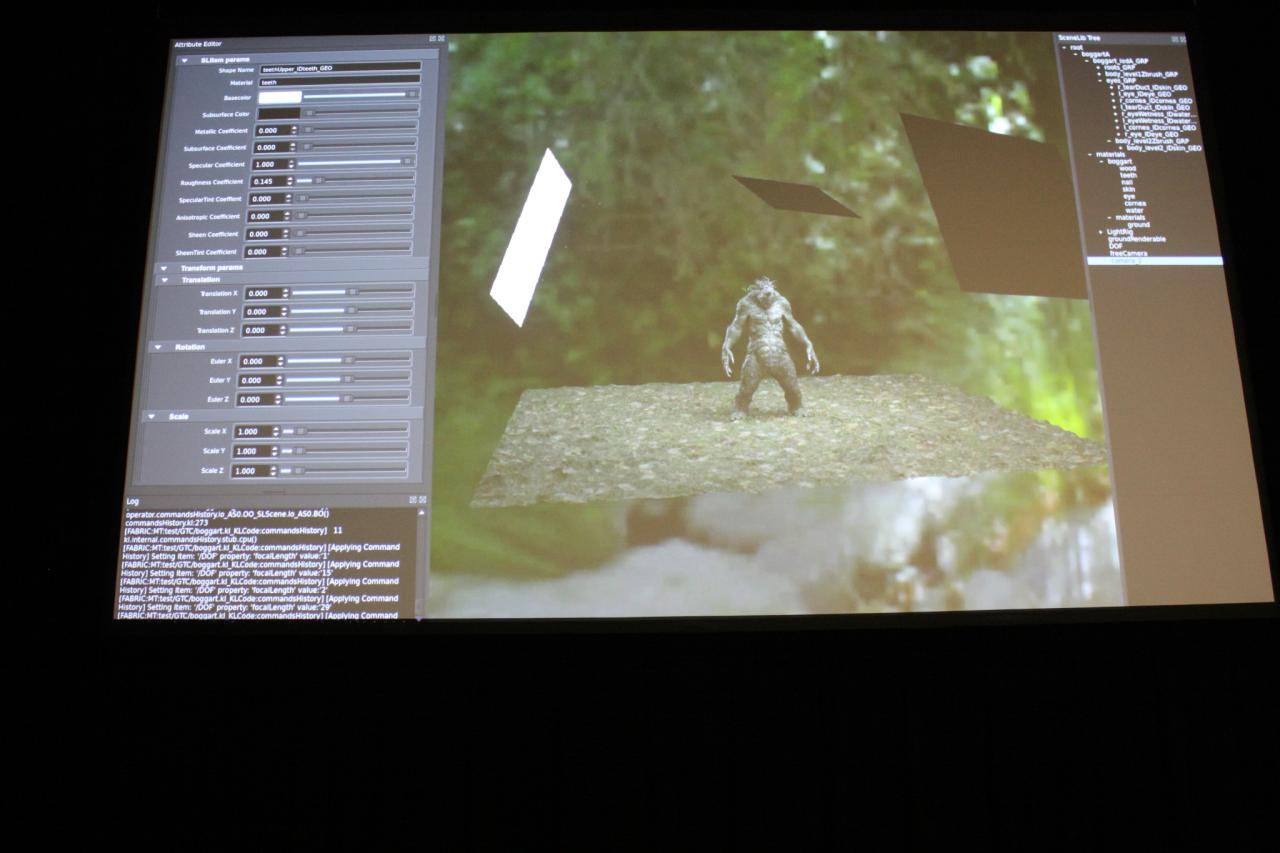Image resolution: width=1280 pixels, height=853 pixels.
Task: Collapse the Scale section
Action: tap(152, 416)
